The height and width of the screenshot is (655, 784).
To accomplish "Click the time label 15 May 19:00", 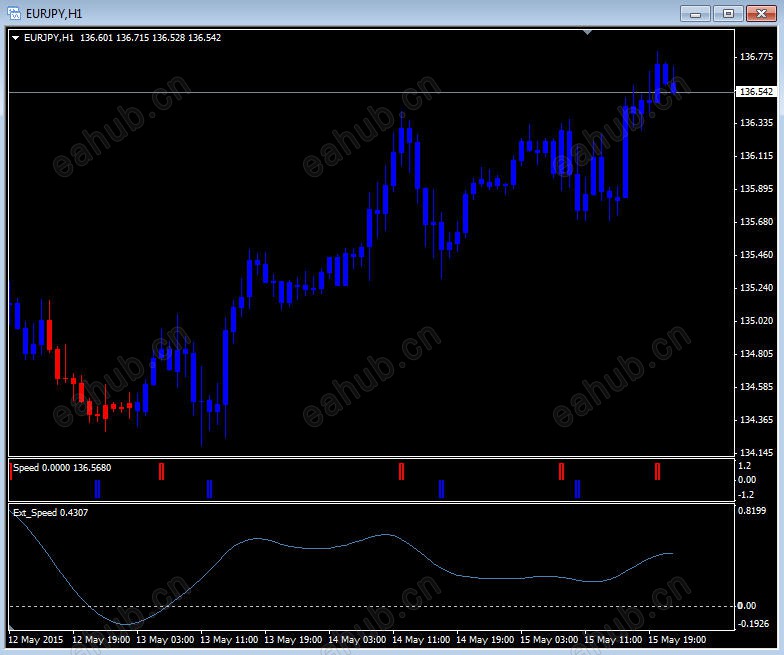I will [677, 640].
